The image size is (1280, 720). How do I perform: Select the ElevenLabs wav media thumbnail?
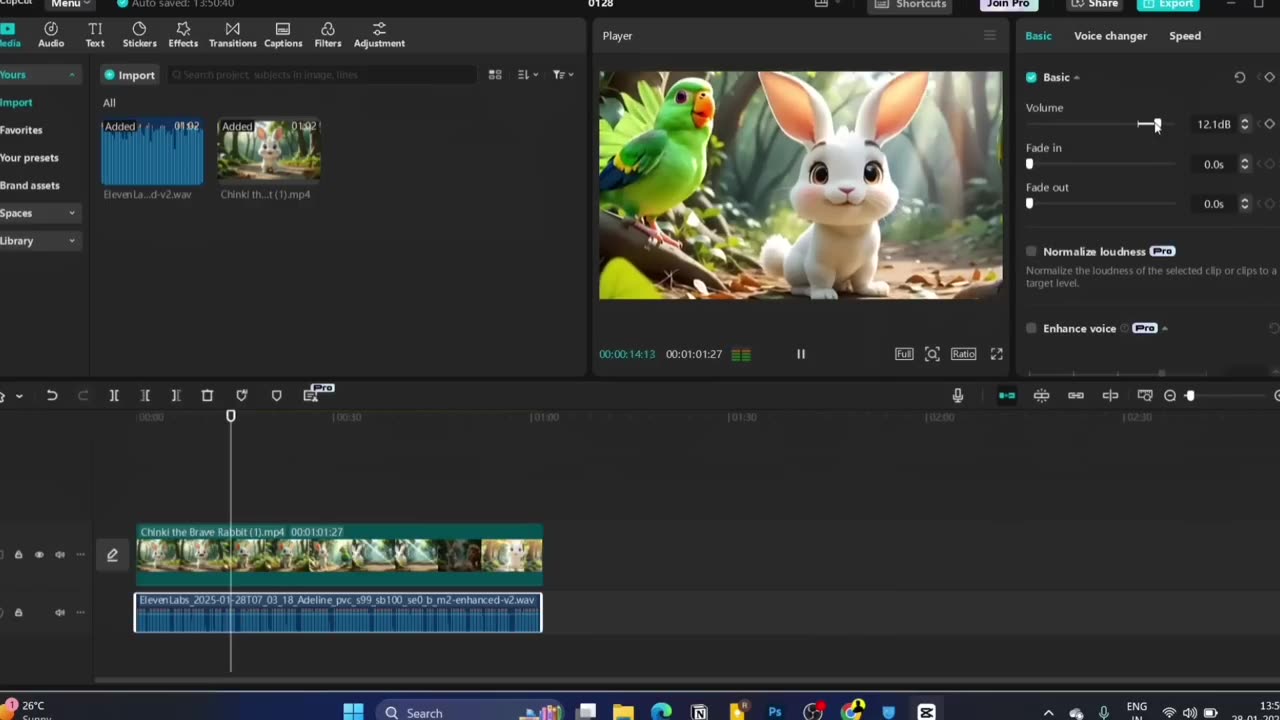[x=152, y=152]
